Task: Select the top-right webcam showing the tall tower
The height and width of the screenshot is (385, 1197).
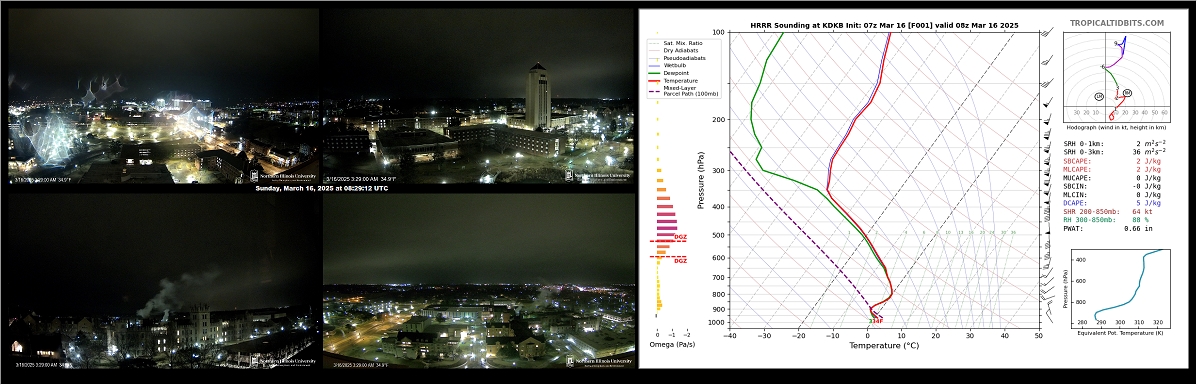Action: point(479,95)
